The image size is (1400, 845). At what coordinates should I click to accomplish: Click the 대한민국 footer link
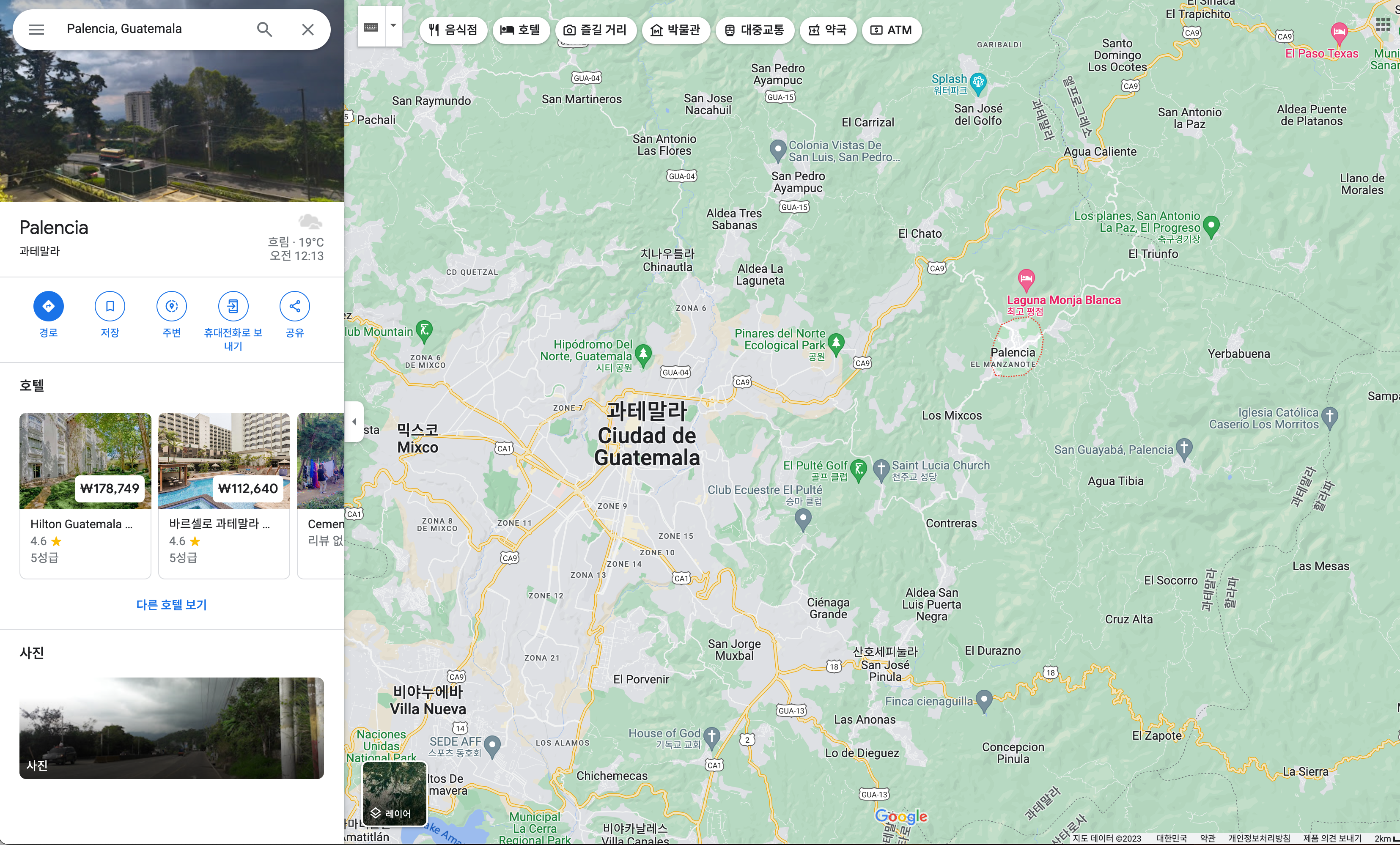[x=1172, y=838]
